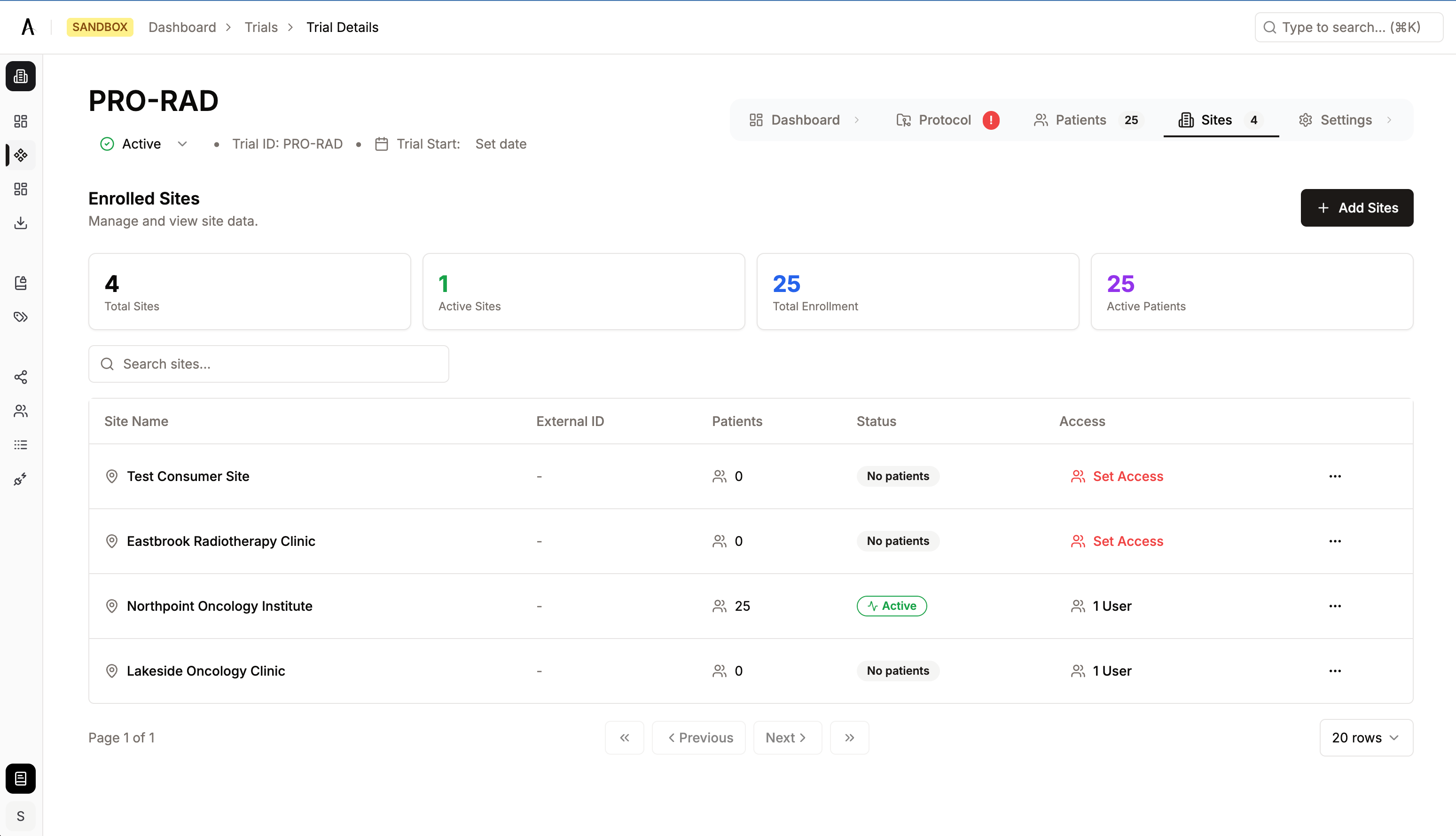Open the sidebar plug integrations icon
1456x836 pixels.
[21, 479]
